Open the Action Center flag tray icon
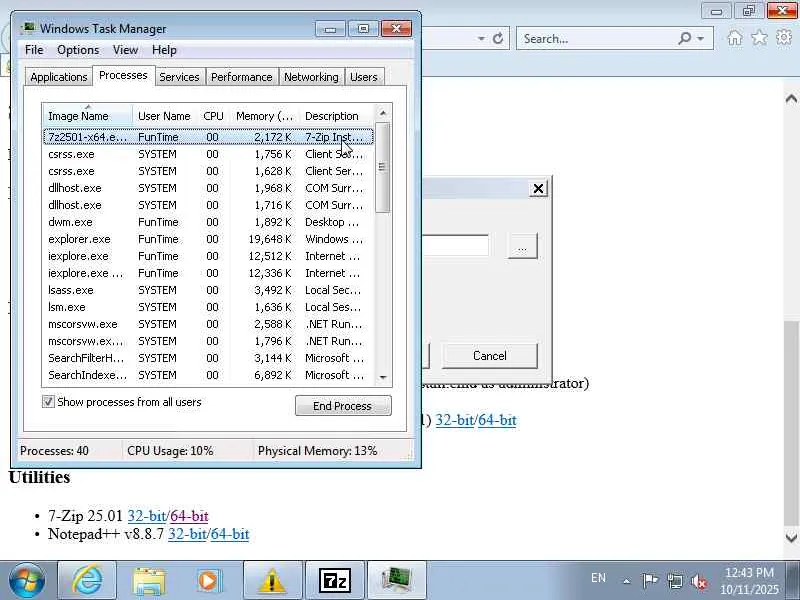800x600 pixels. 650,580
